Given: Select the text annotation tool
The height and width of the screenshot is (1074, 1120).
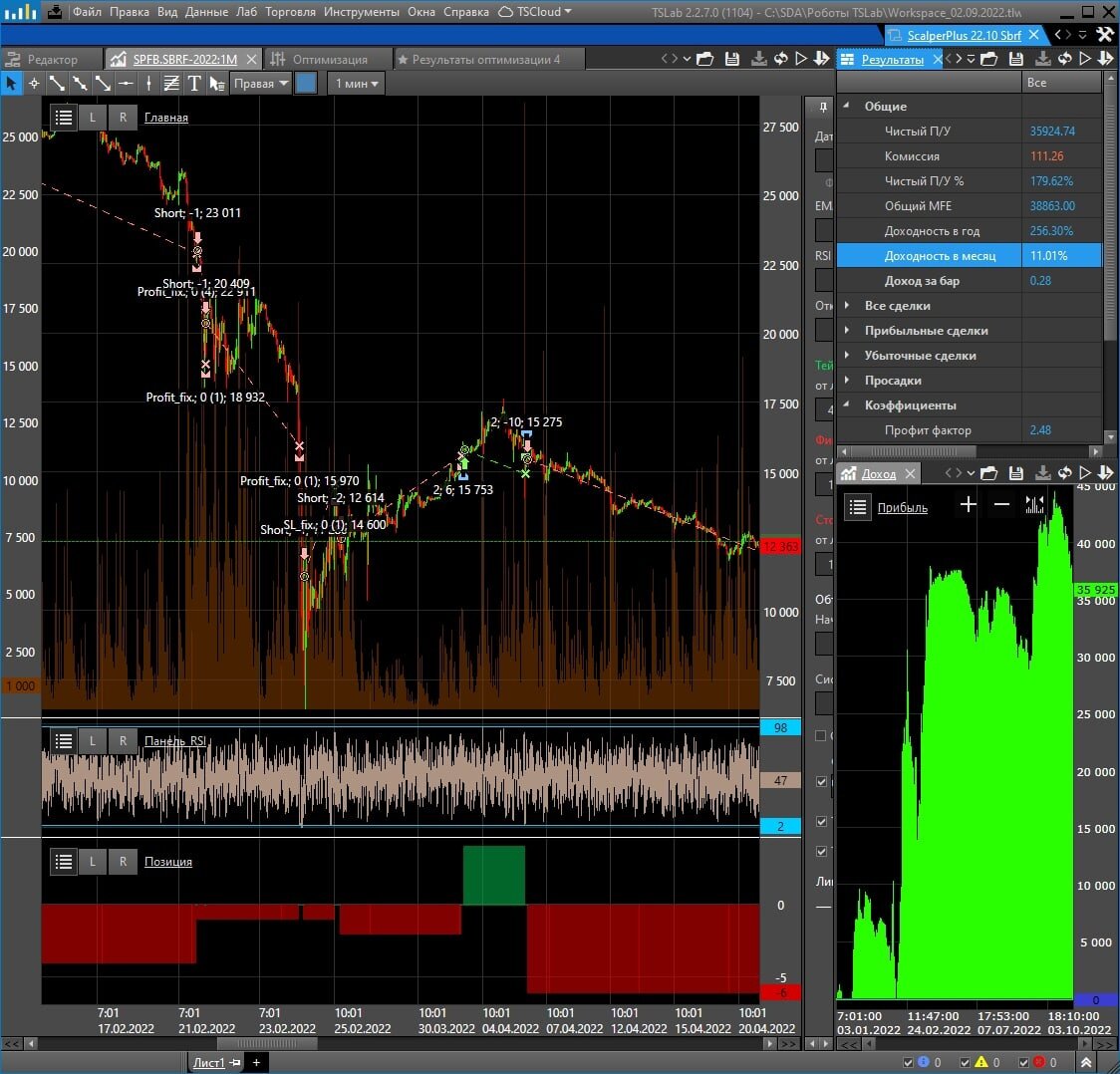Looking at the screenshot, I should click(194, 84).
